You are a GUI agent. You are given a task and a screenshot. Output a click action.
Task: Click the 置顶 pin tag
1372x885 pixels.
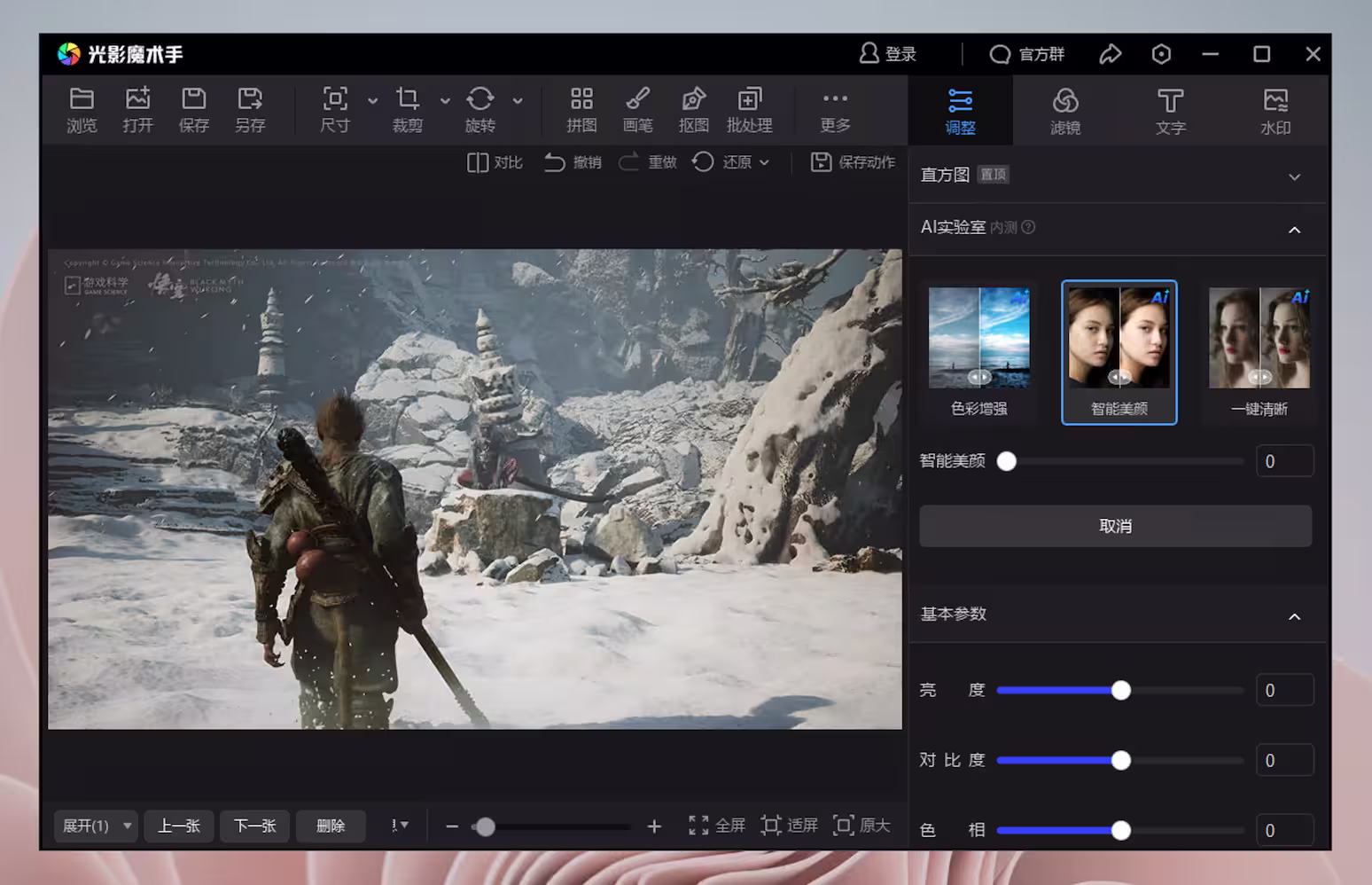[x=994, y=175]
